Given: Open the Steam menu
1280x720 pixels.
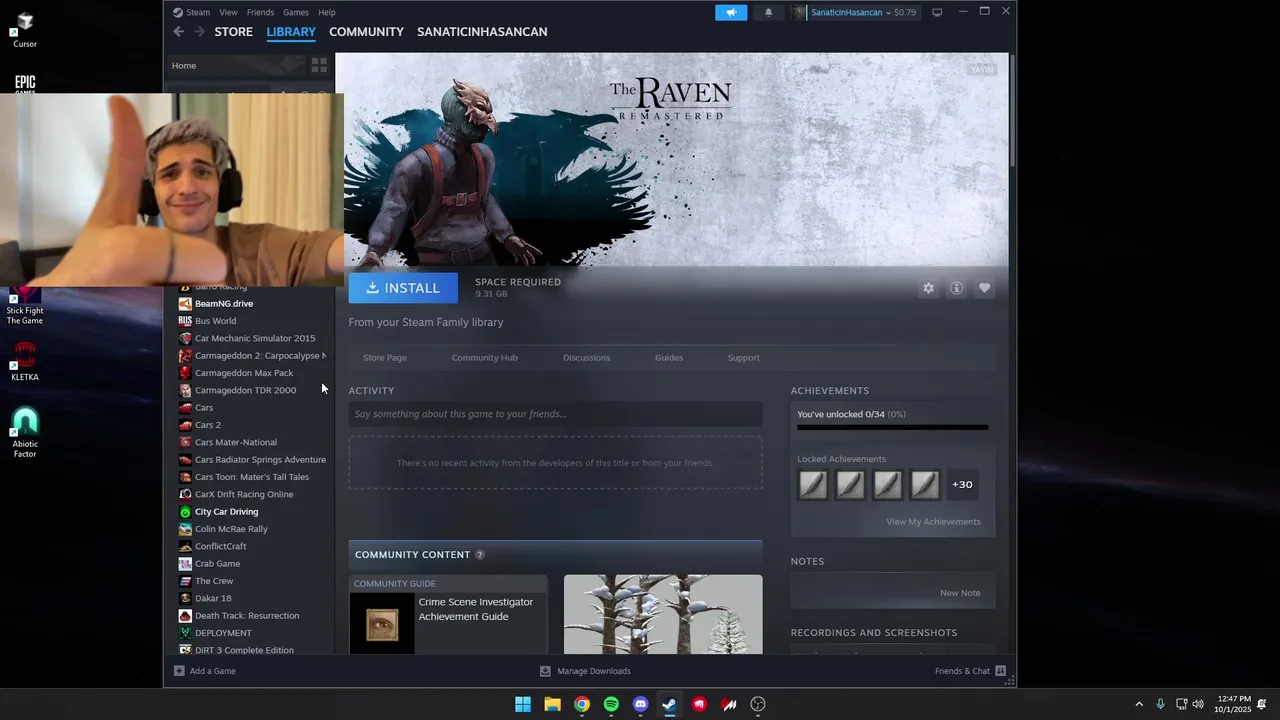Looking at the screenshot, I should (191, 12).
